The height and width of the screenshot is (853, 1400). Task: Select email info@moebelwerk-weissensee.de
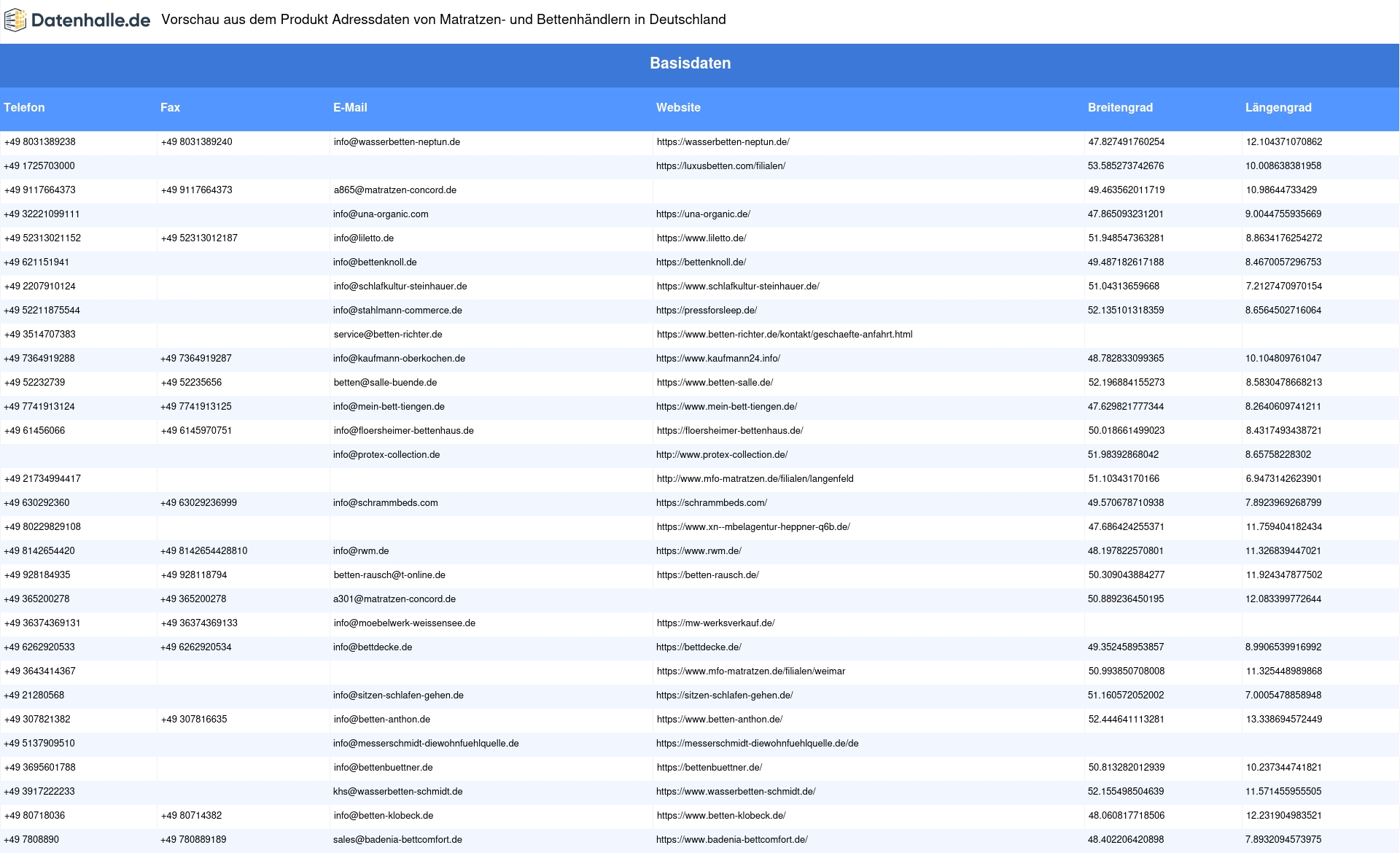point(404,623)
